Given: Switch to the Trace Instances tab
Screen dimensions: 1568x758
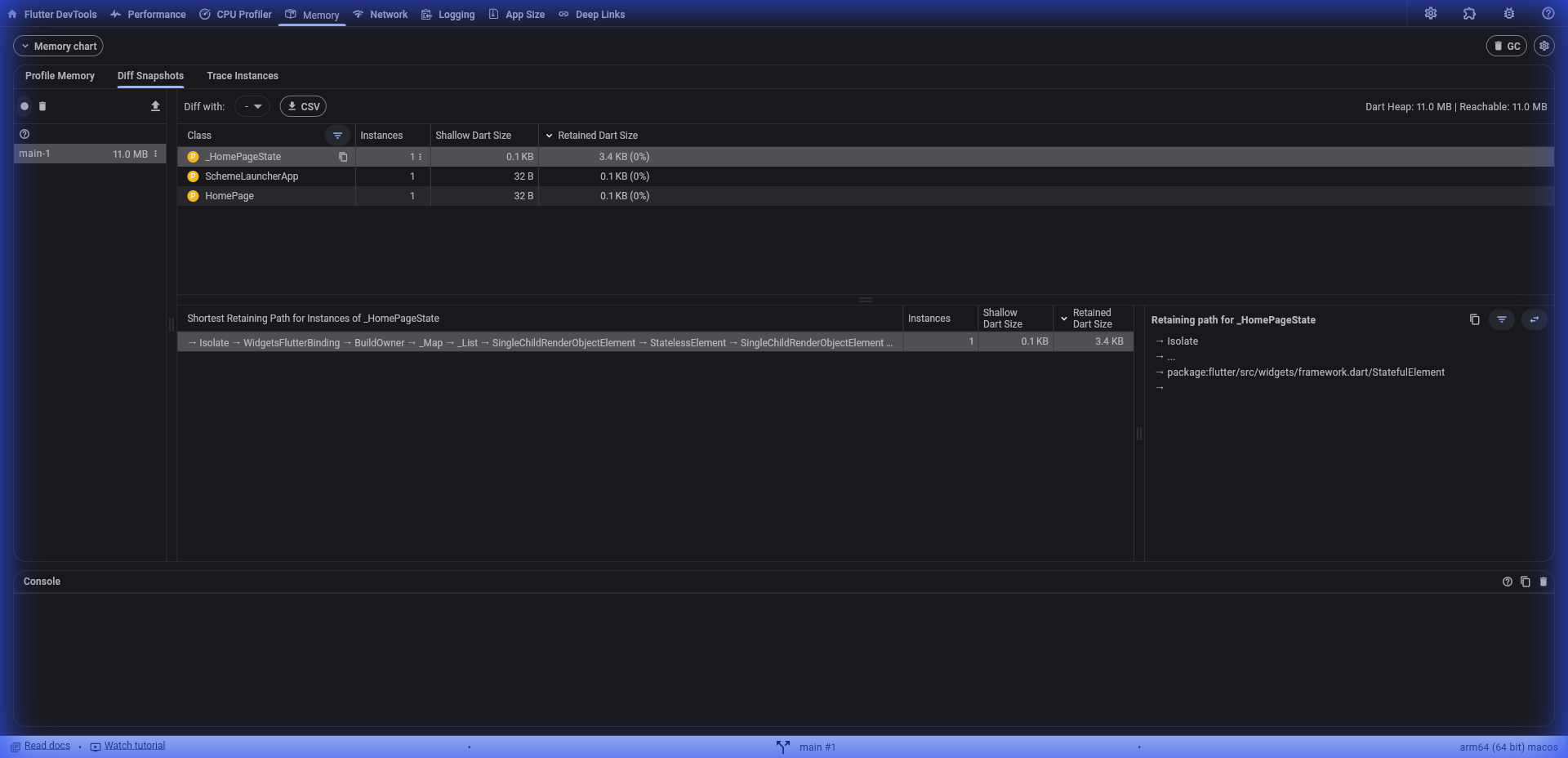Looking at the screenshot, I should (242, 76).
